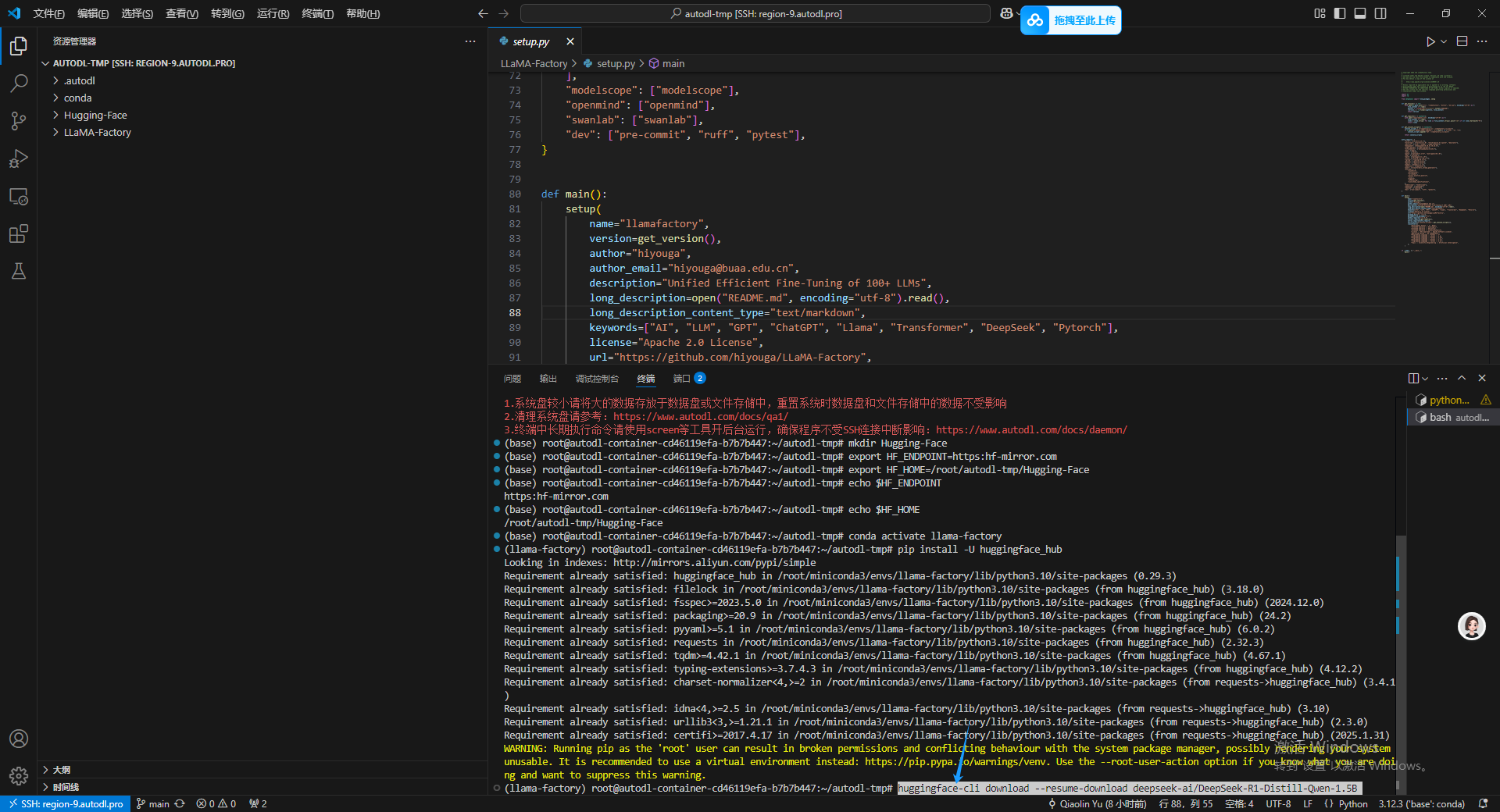1500x812 pixels.
Task: Close the bottom terminal panel
Action: [1482, 378]
